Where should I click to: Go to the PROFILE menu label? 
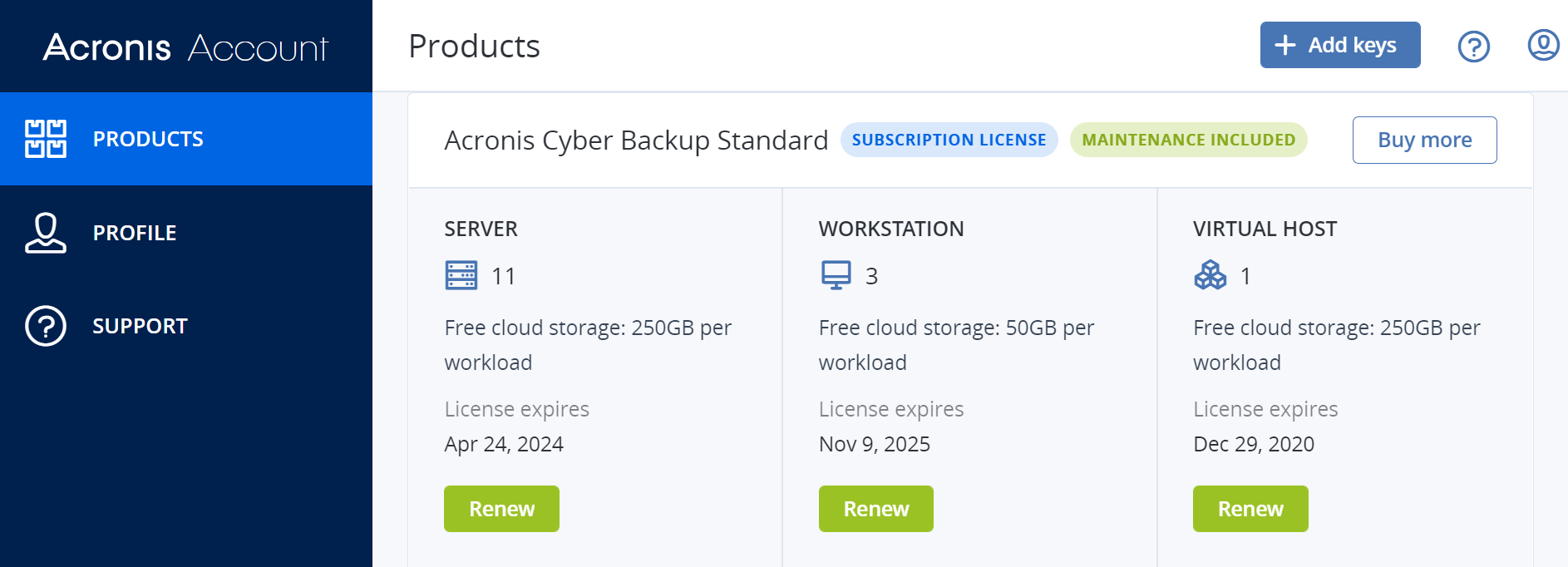tap(135, 233)
